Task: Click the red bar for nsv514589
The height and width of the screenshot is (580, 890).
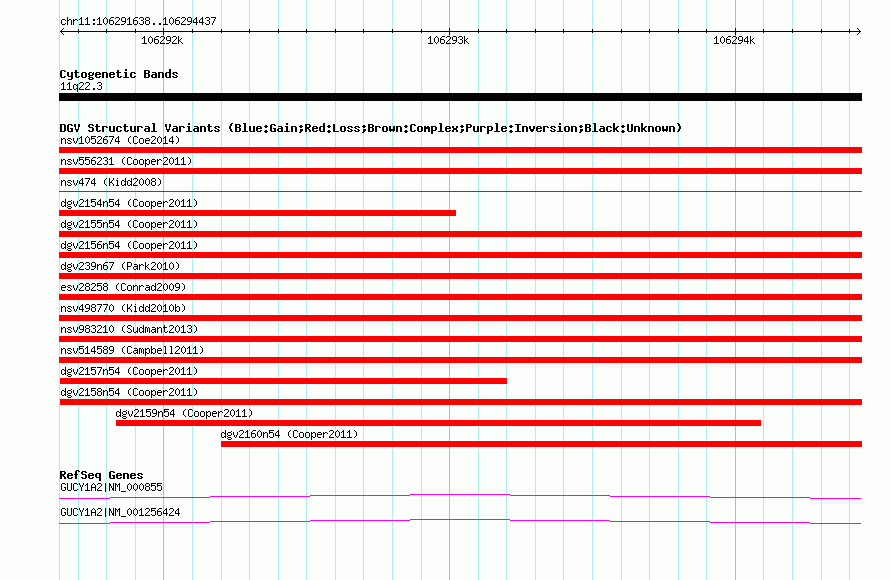Action: click(460, 360)
